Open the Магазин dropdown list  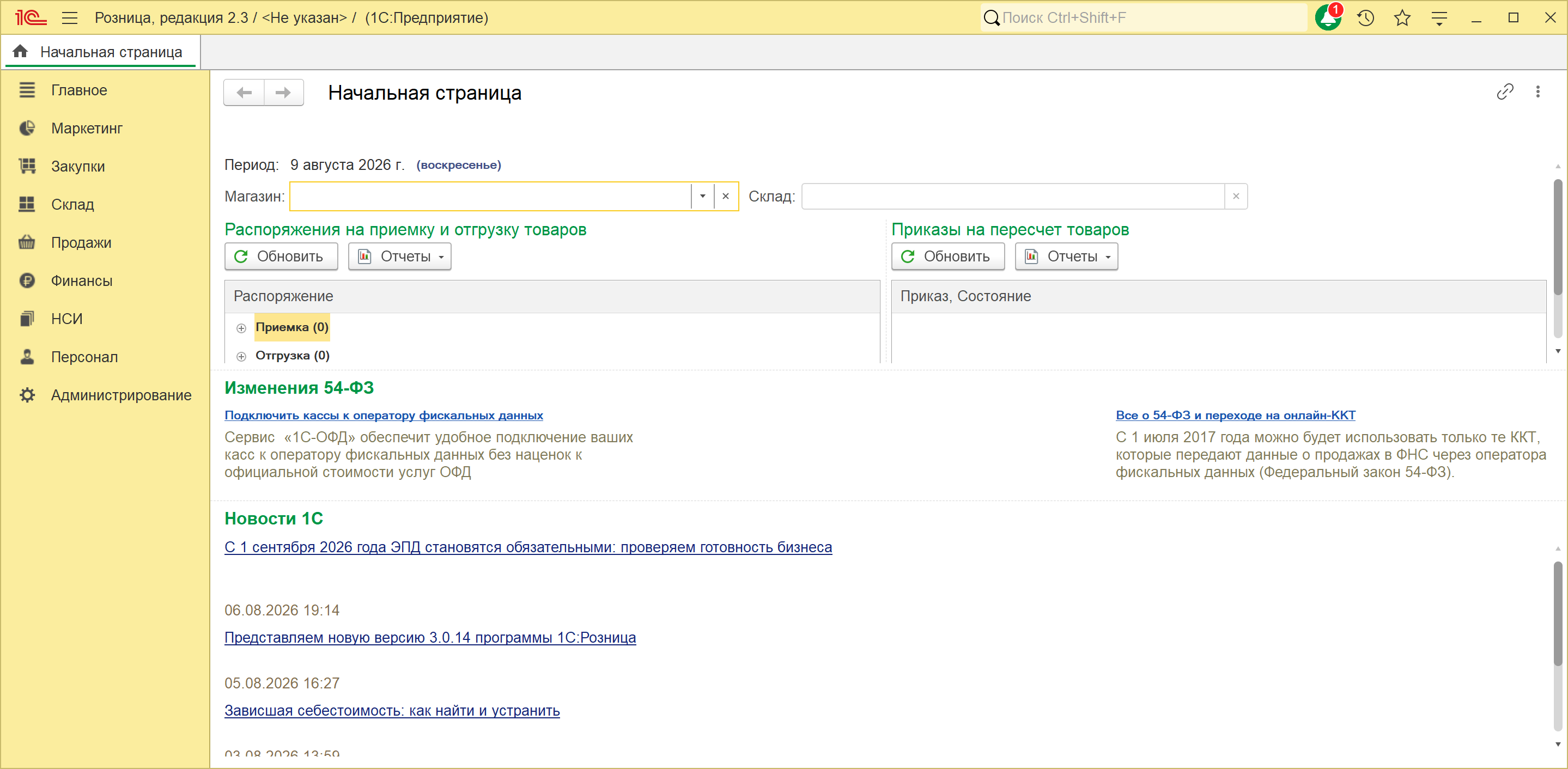(x=702, y=197)
